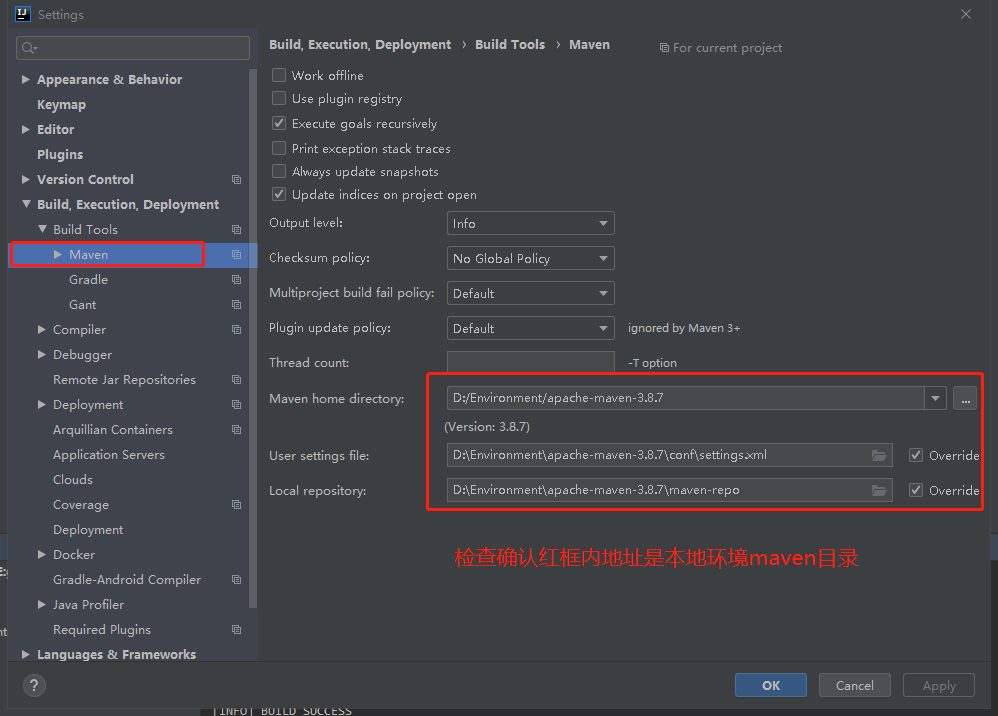Expand the Docker tree node
The image size is (998, 716).
pyautogui.click(x=41, y=554)
